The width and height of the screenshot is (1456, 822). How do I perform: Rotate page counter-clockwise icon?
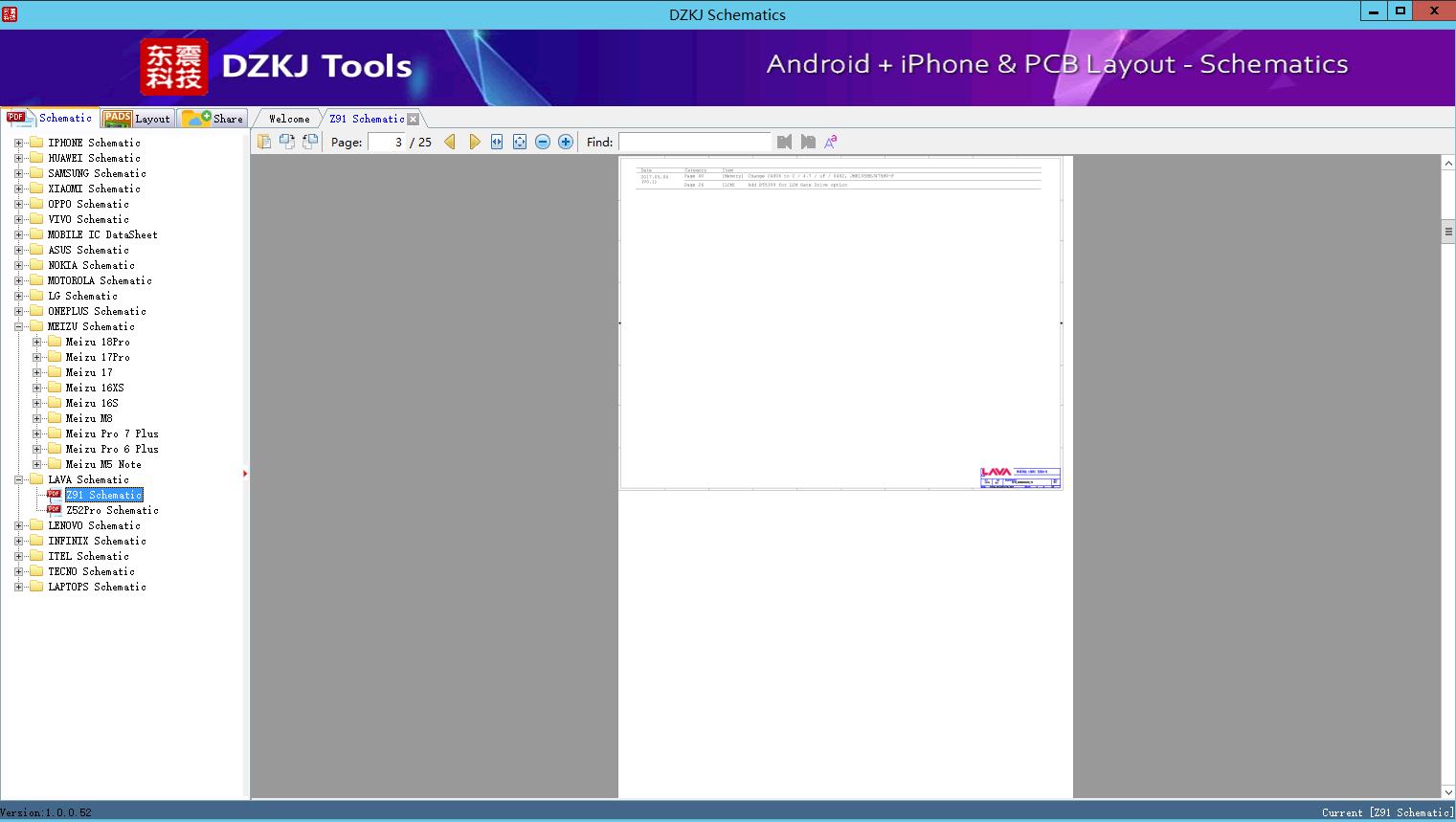[287, 142]
